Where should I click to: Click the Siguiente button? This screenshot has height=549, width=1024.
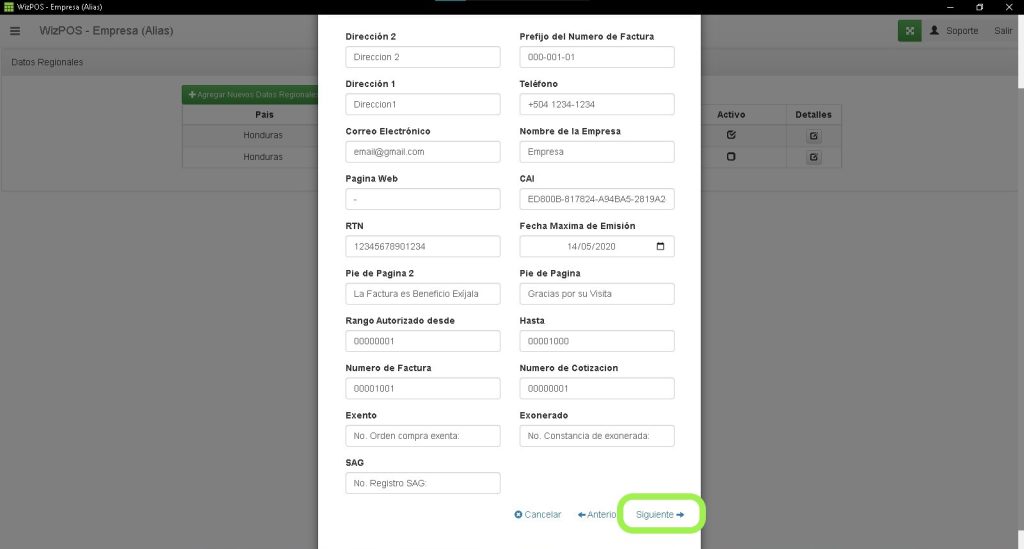[x=660, y=514]
